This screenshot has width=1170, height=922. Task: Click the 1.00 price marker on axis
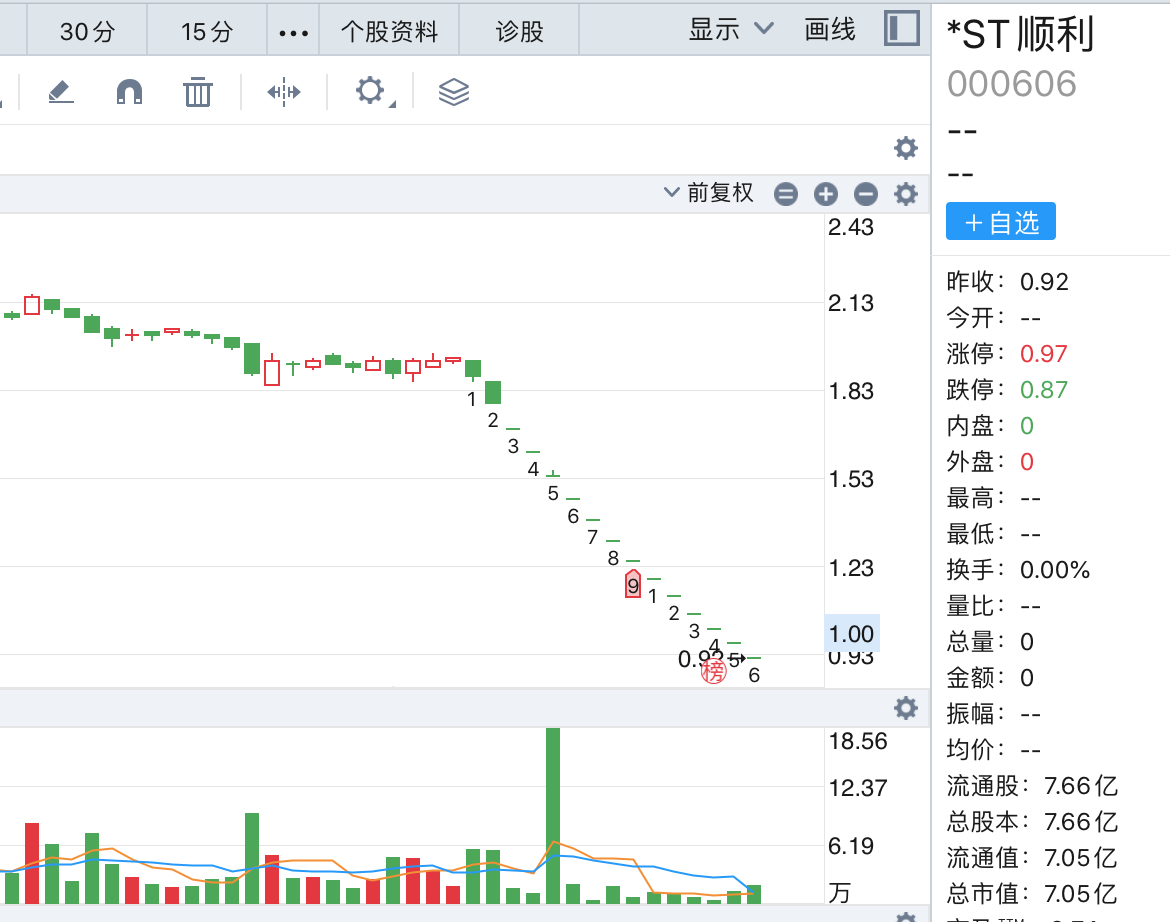(x=851, y=633)
